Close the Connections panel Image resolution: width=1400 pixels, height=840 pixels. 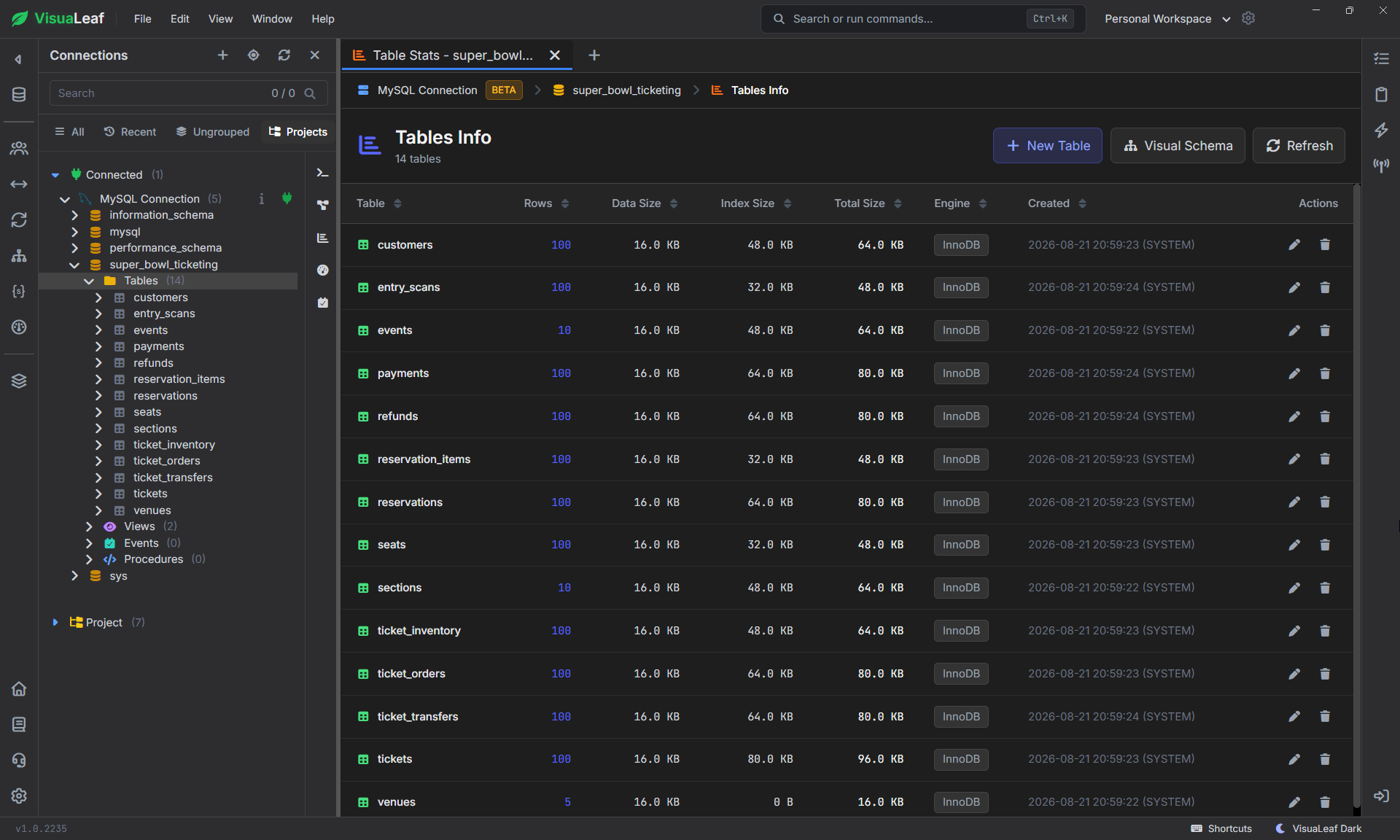click(x=315, y=55)
